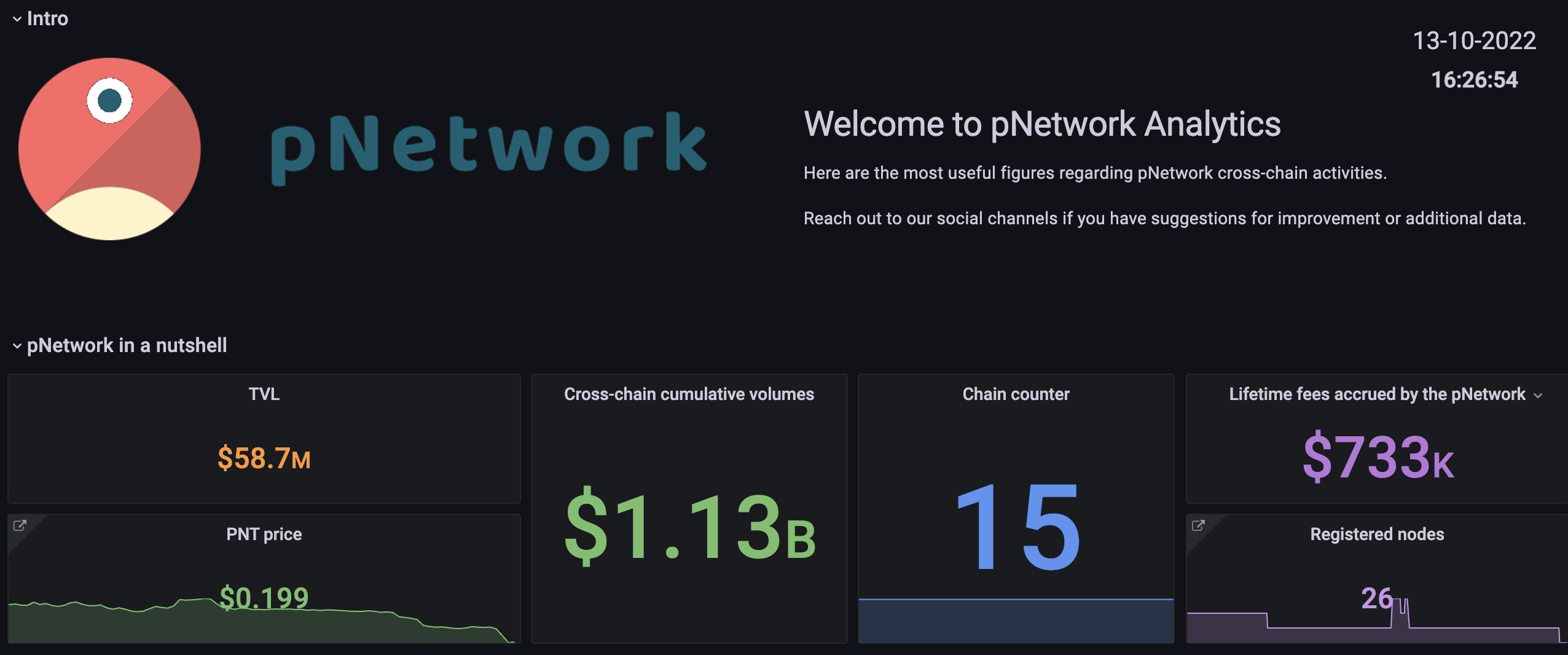Click the pNetwork in a nutshell title text
The width and height of the screenshot is (1568, 655).
(x=127, y=345)
